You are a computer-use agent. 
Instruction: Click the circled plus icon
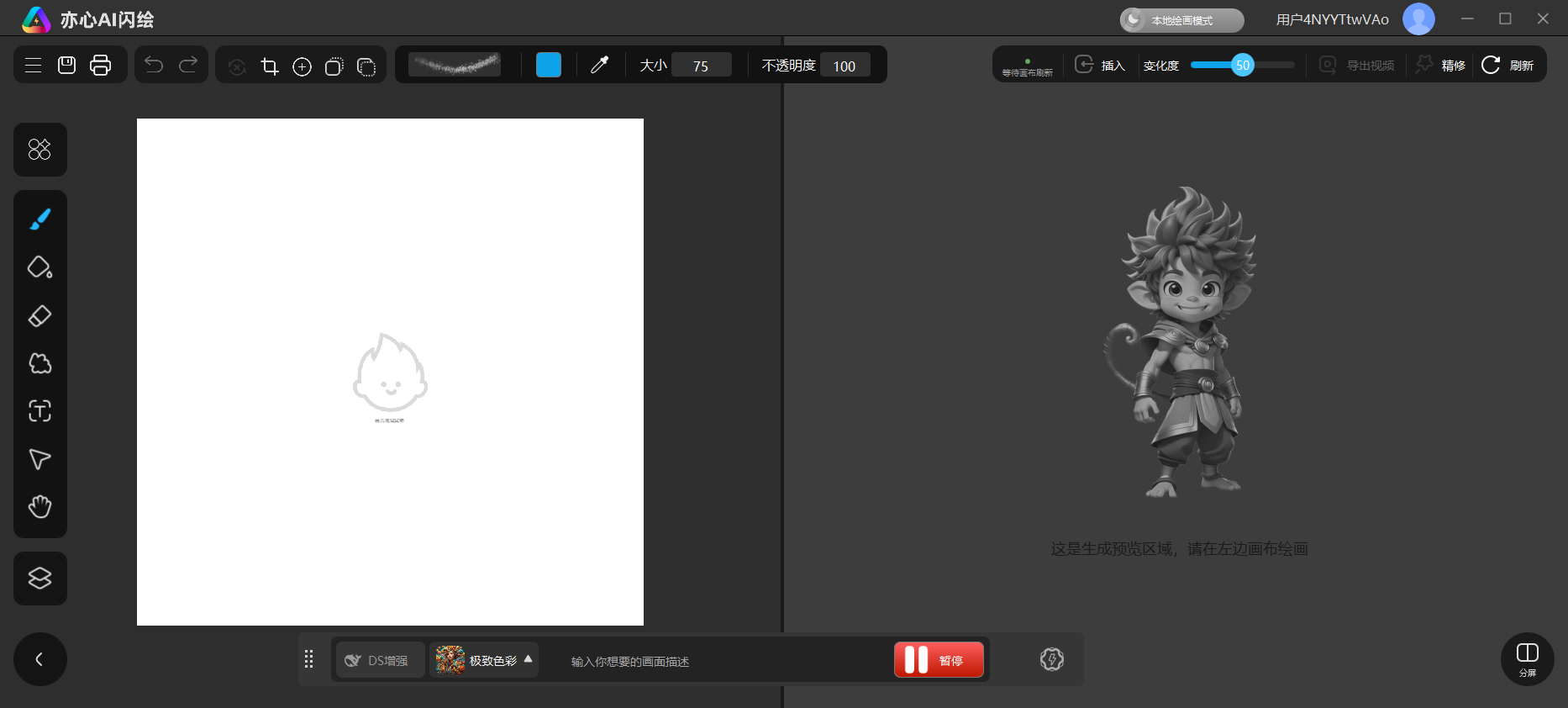click(302, 66)
